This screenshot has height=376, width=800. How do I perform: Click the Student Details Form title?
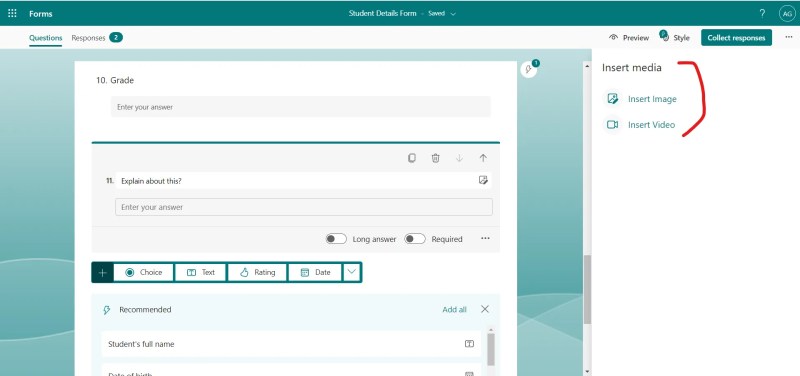(383, 14)
